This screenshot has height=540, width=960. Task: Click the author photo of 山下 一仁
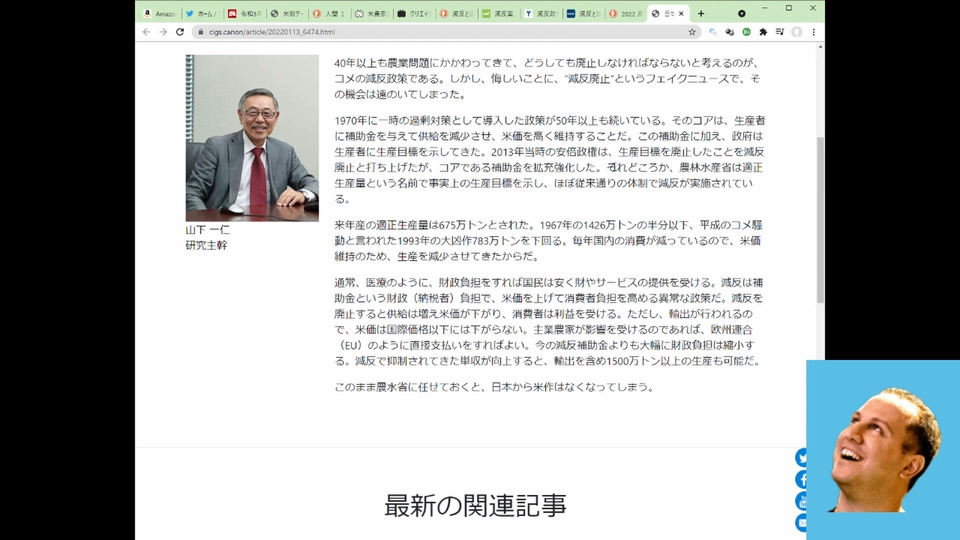click(x=252, y=138)
